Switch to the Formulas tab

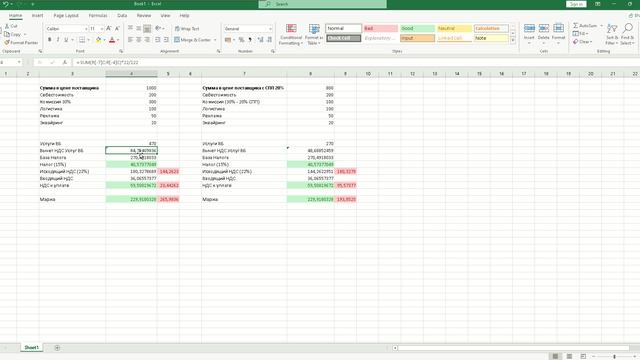click(x=98, y=16)
